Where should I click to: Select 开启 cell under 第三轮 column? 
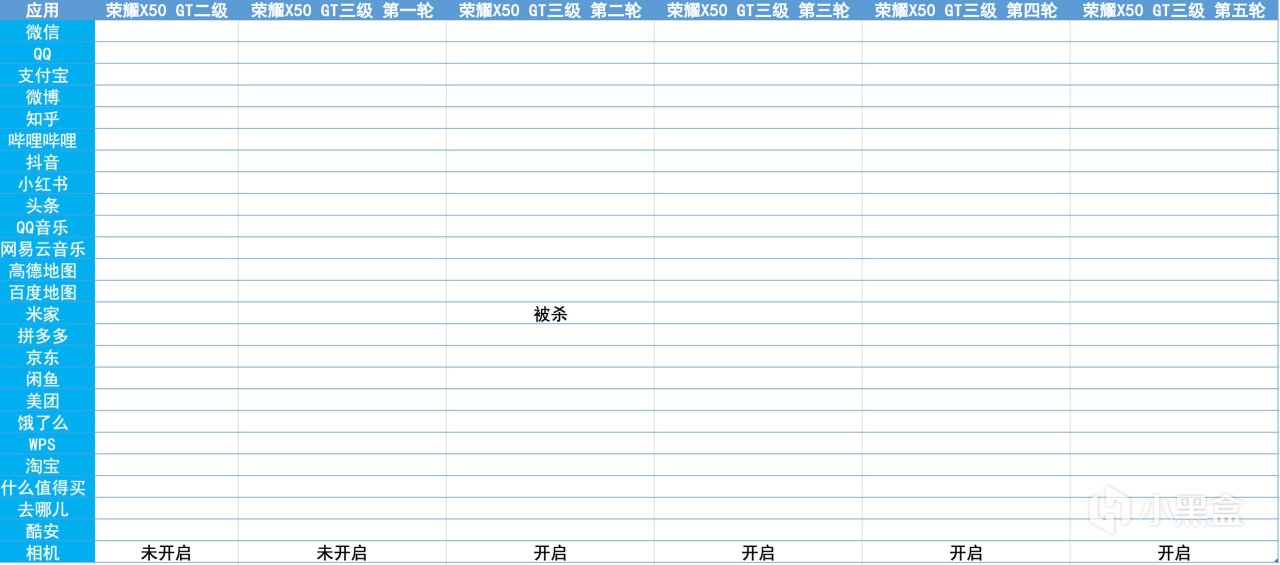(758, 553)
